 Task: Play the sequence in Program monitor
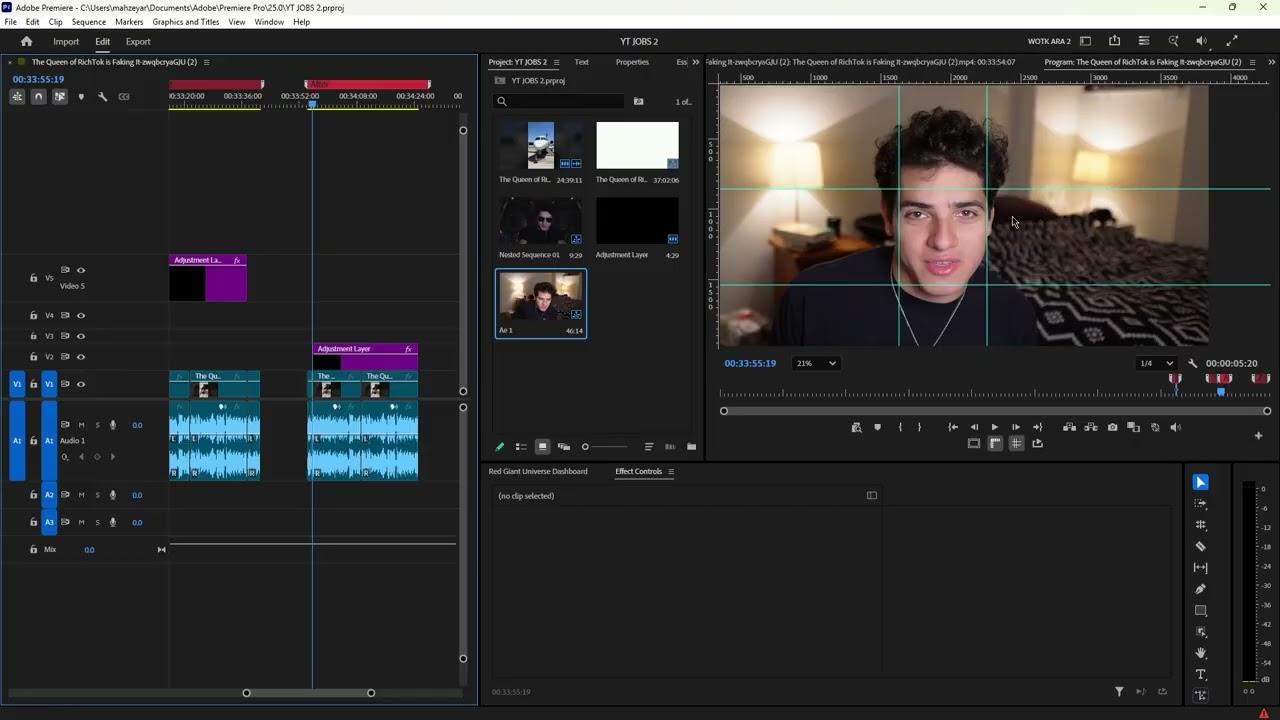(x=994, y=427)
